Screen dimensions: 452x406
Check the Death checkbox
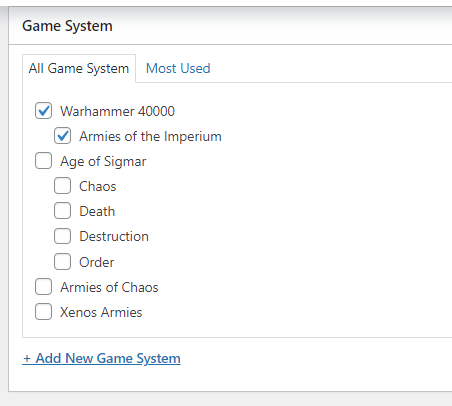[62, 211]
